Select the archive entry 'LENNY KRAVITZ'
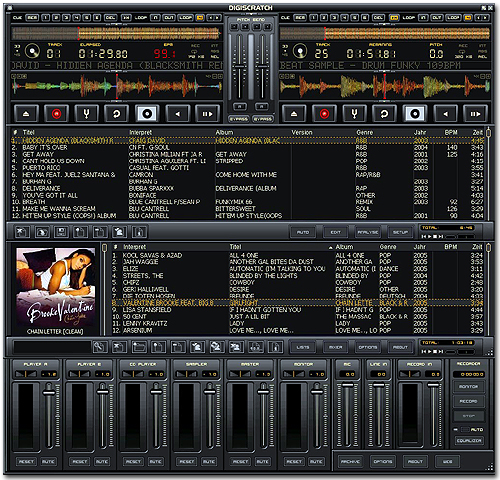Image resolution: width=500 pixels, height=480 pixels. coord(297,323)
